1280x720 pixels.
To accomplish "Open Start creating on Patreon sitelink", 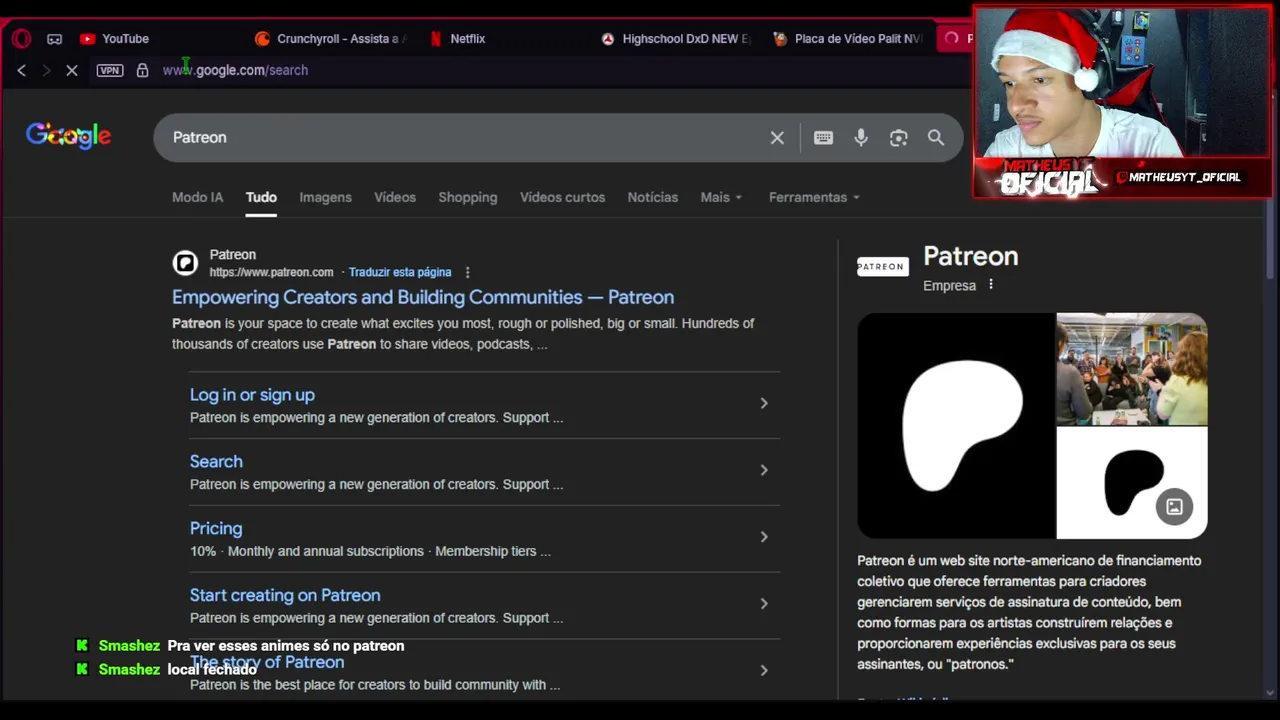I will (x=285, y=595).
